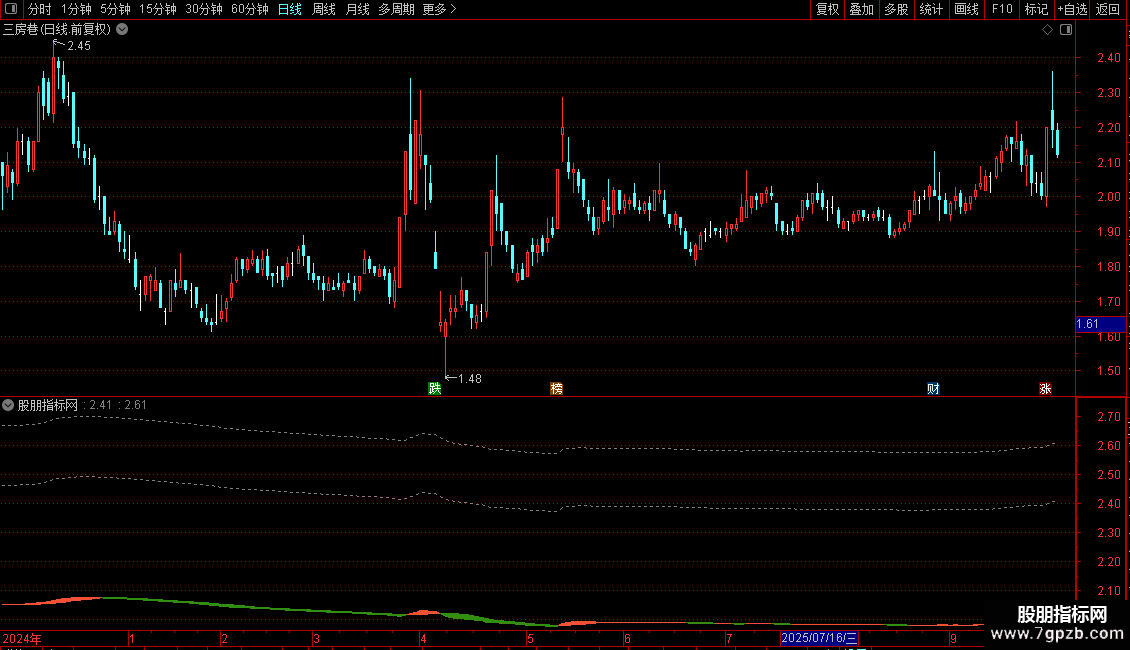Add stock via +自选 button
Viewport: 1130px width, 650px height.
click(x=1072, y=9)
